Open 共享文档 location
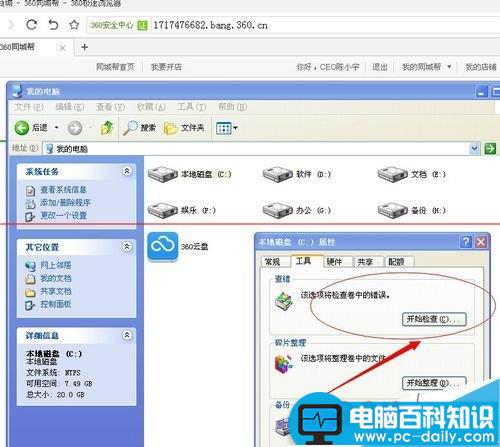The width and height of the screenshot is (500, 447). (56, 291)
